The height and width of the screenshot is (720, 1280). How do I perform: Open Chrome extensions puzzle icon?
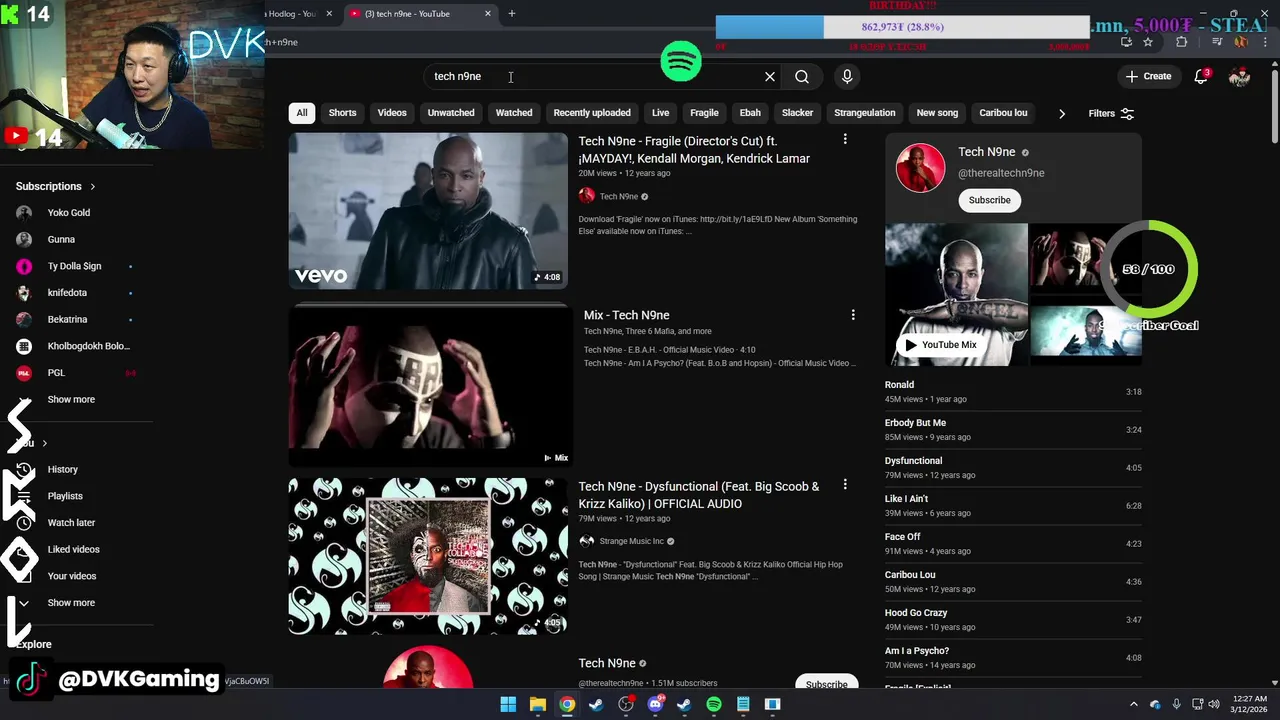(x=1181, y=42)
